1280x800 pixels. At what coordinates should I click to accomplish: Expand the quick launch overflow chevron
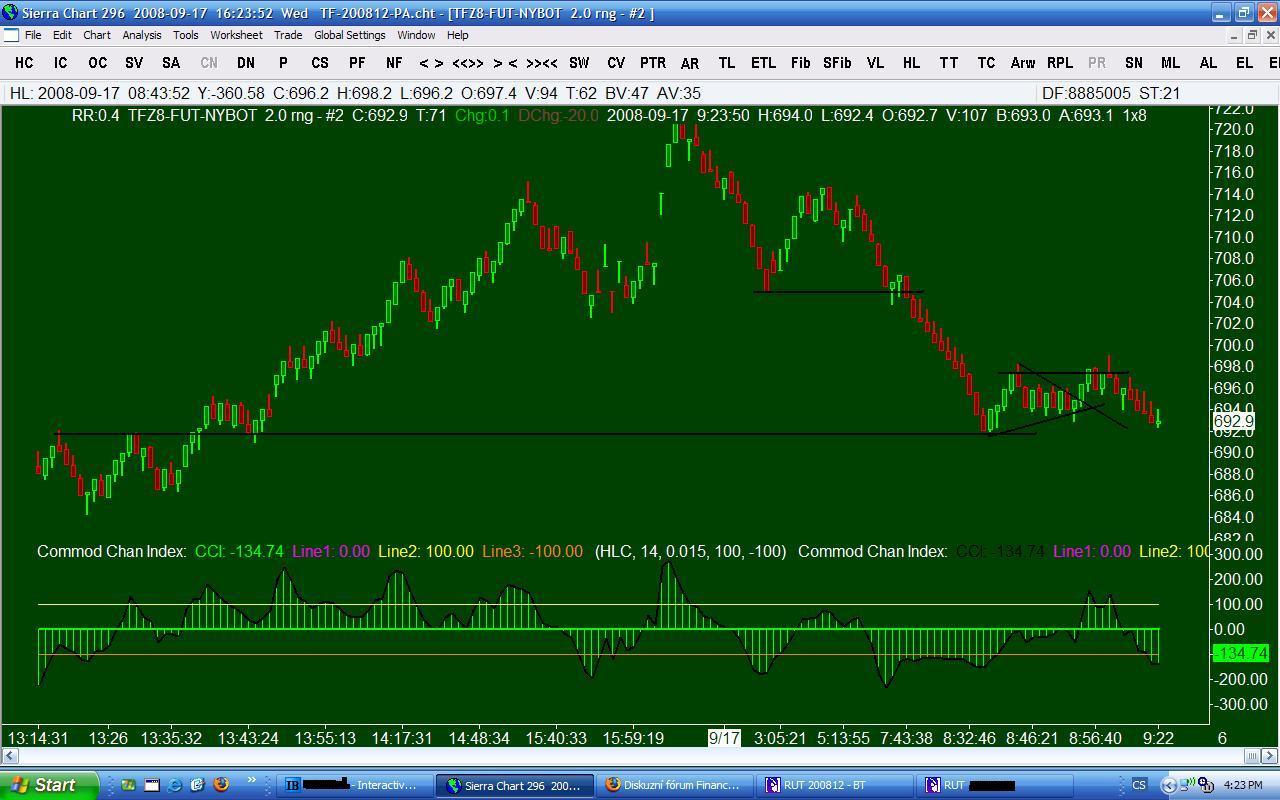click(251, 781)
